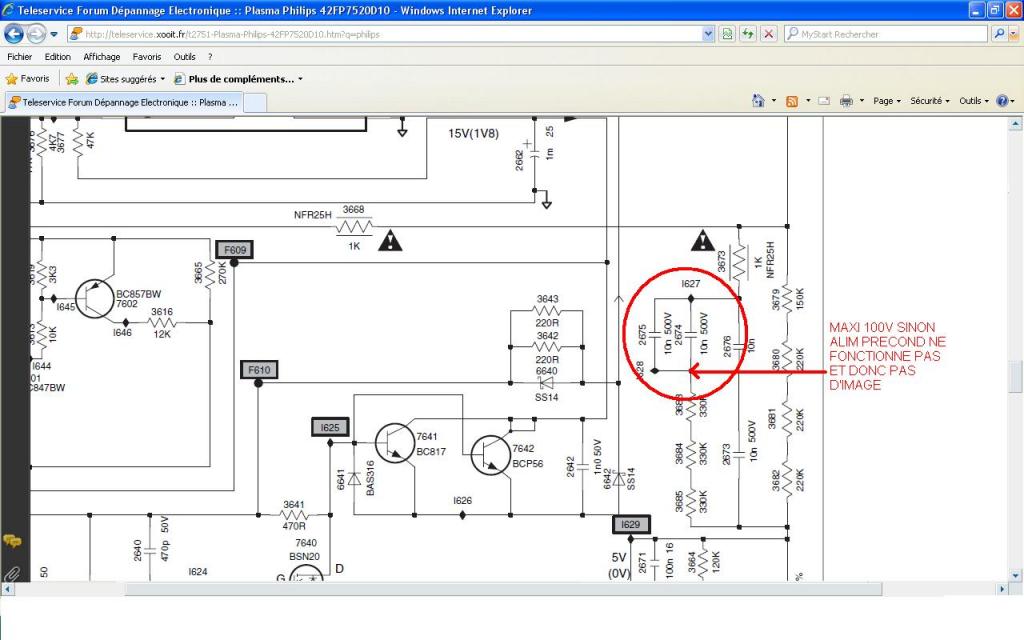The image size is (1024, 640).
Task: Click the BC857BW transistor label
Action: point(138,294)
